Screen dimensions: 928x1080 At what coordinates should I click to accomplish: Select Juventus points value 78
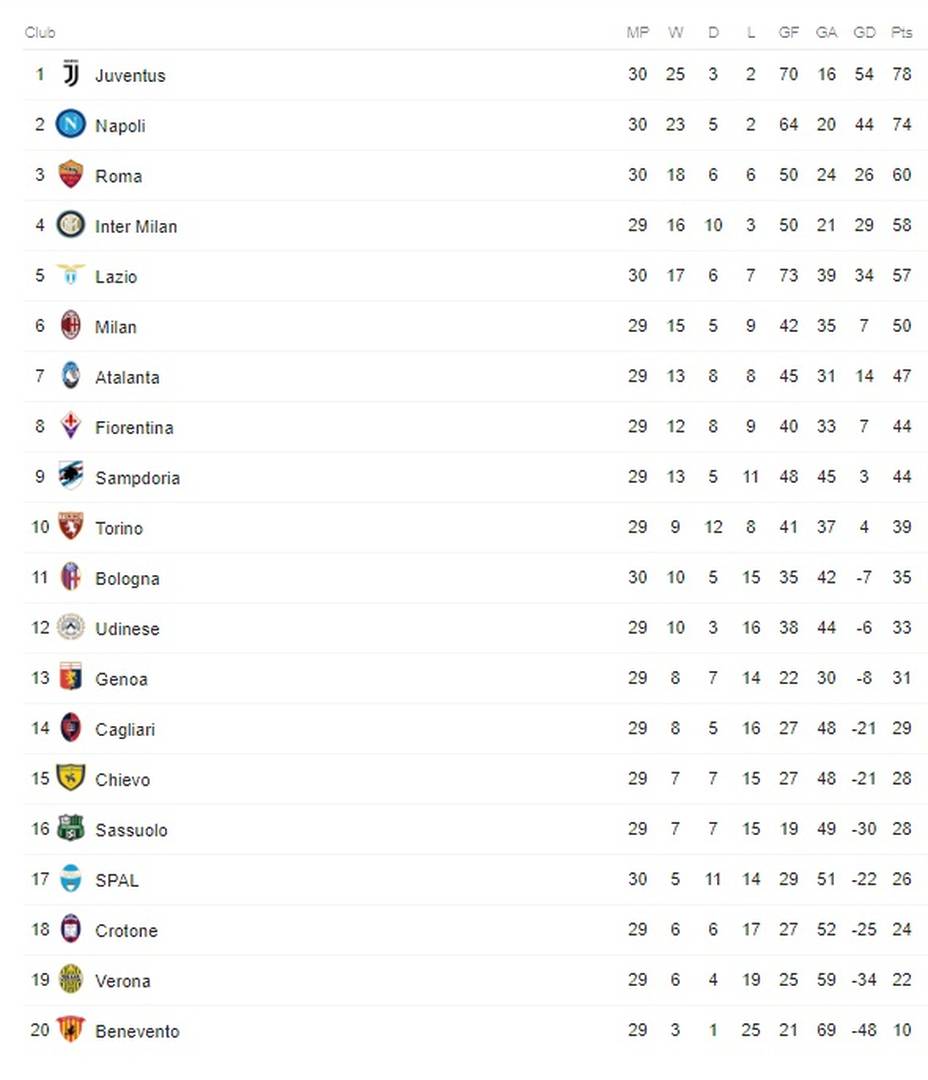[x=901, y=75]
